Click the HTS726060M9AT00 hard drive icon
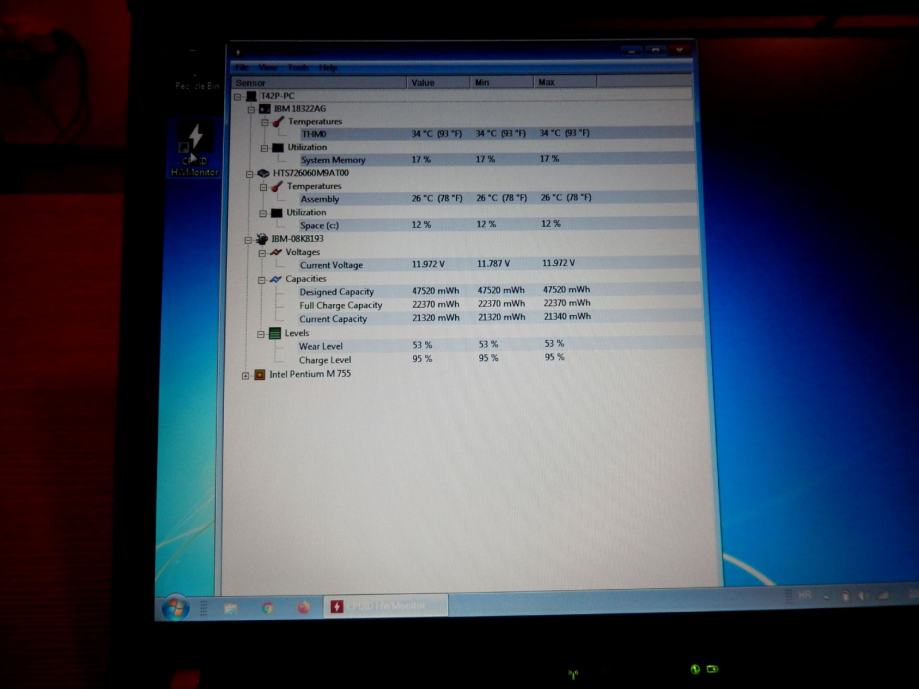This screenshot has width=919, height=689. (263, 173)
